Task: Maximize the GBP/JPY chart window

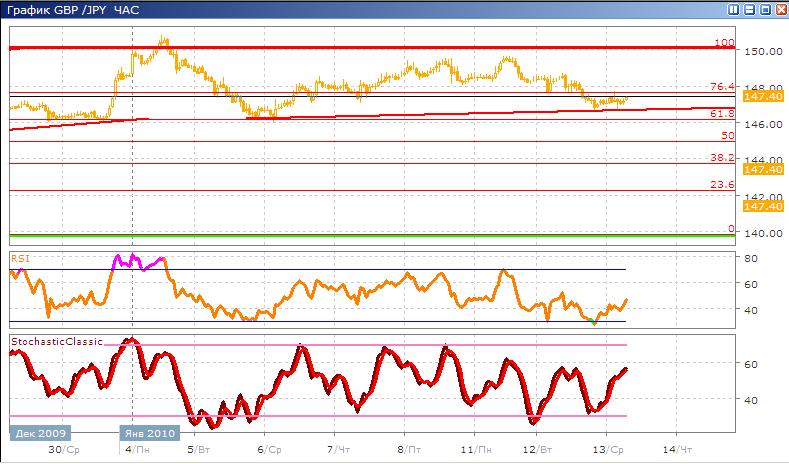Action: [x=764, y=9]
